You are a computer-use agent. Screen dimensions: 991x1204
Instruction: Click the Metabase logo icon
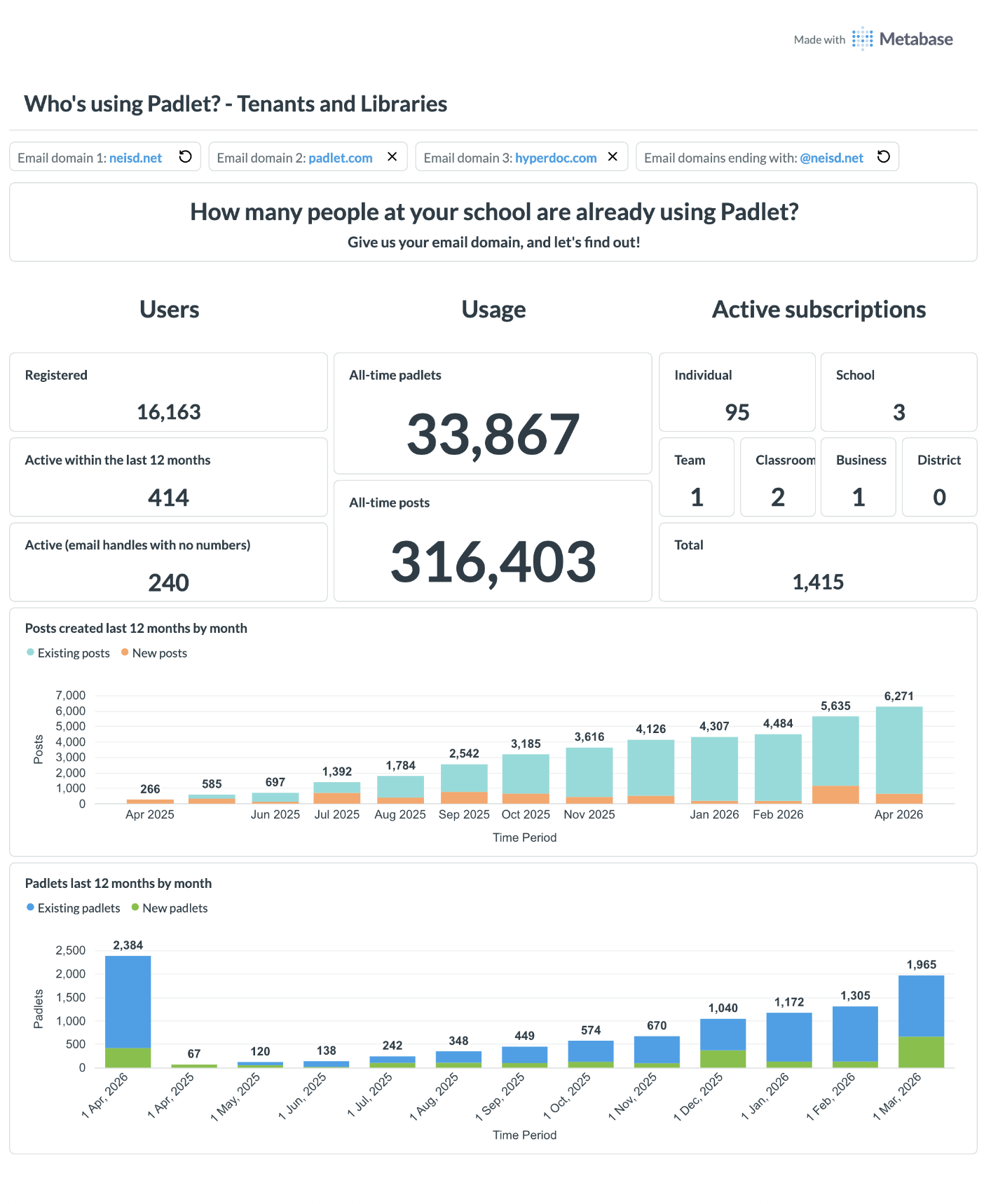point(863,39)
